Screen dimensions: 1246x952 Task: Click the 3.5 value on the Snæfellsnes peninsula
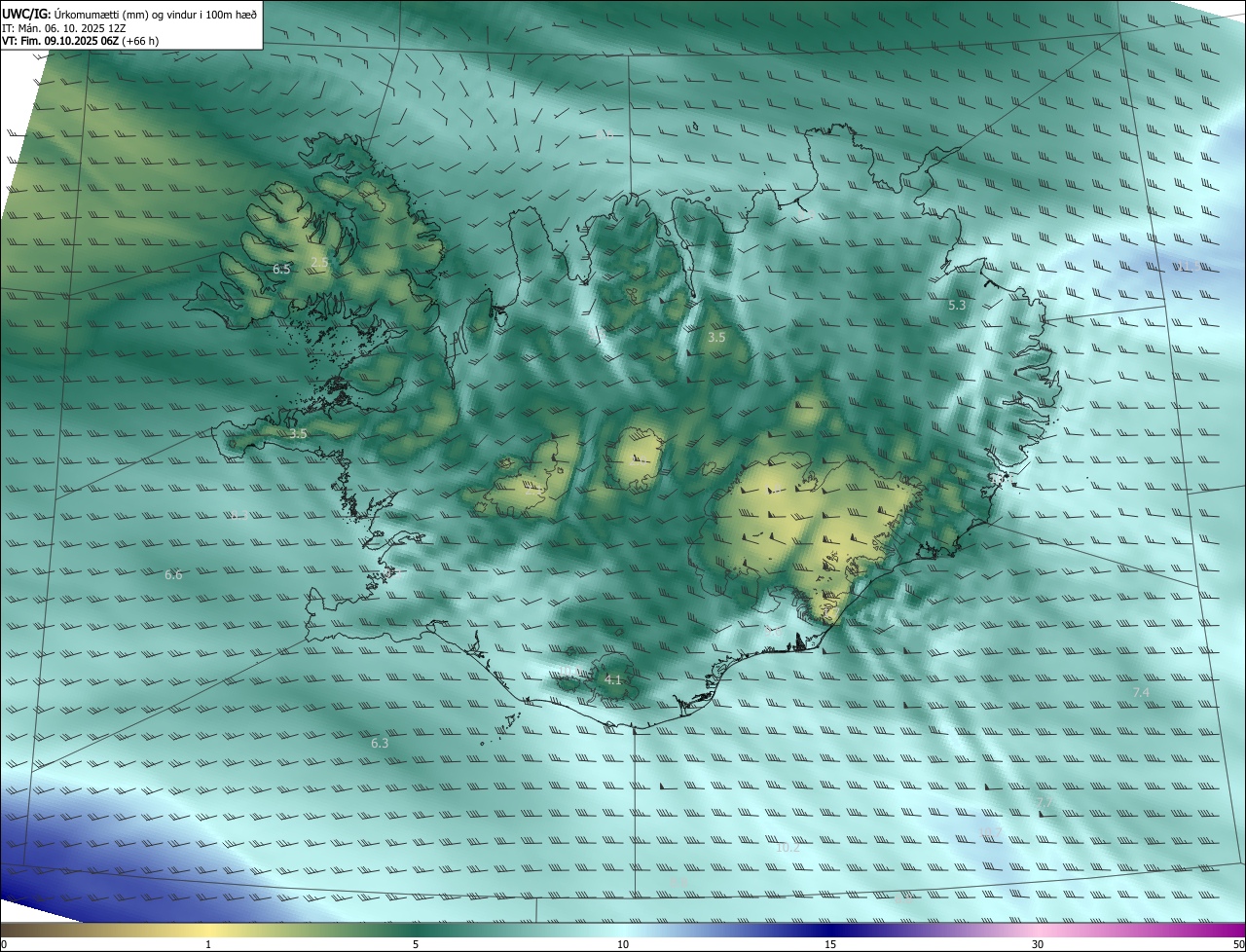298,434
